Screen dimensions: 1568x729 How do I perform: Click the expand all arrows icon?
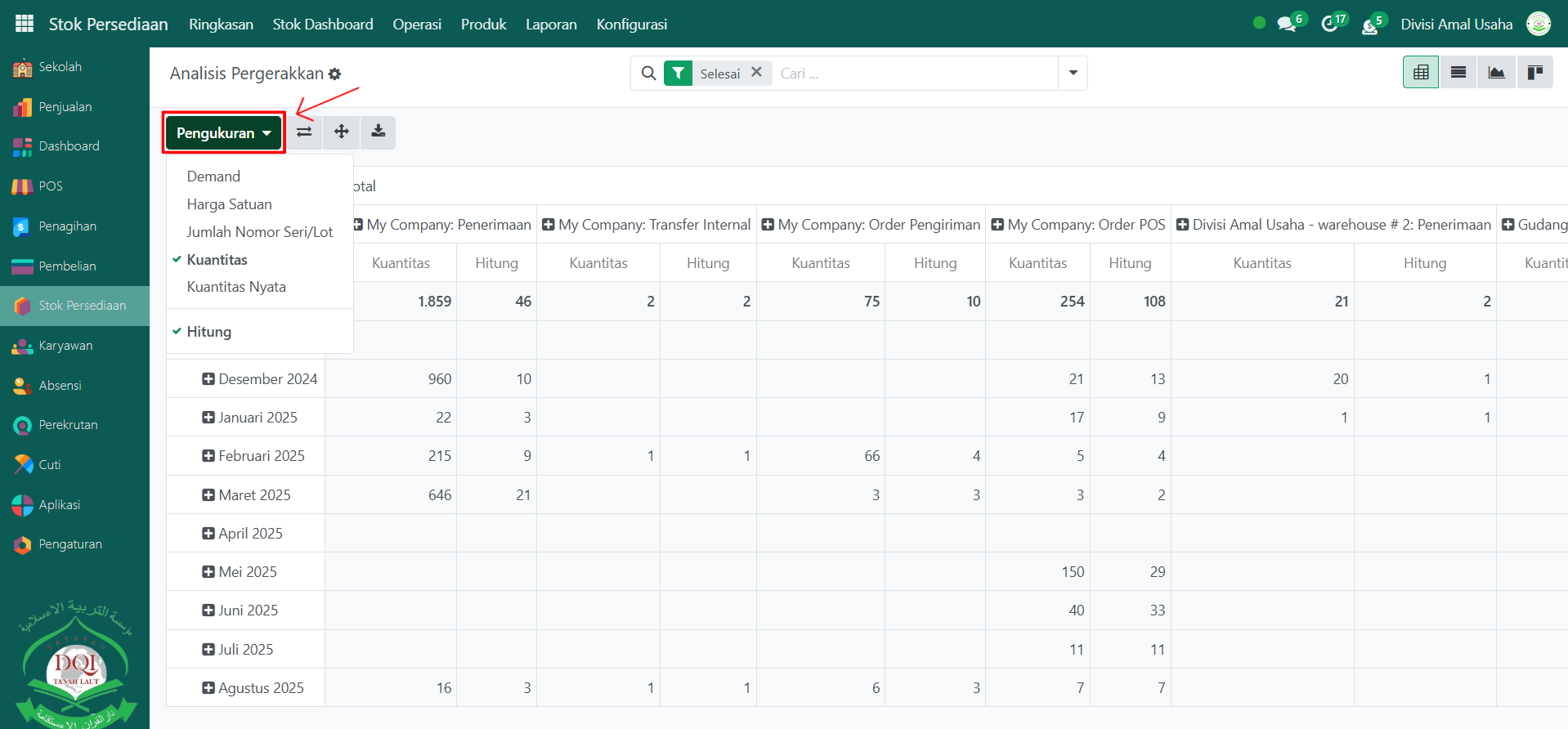point(342,132)
